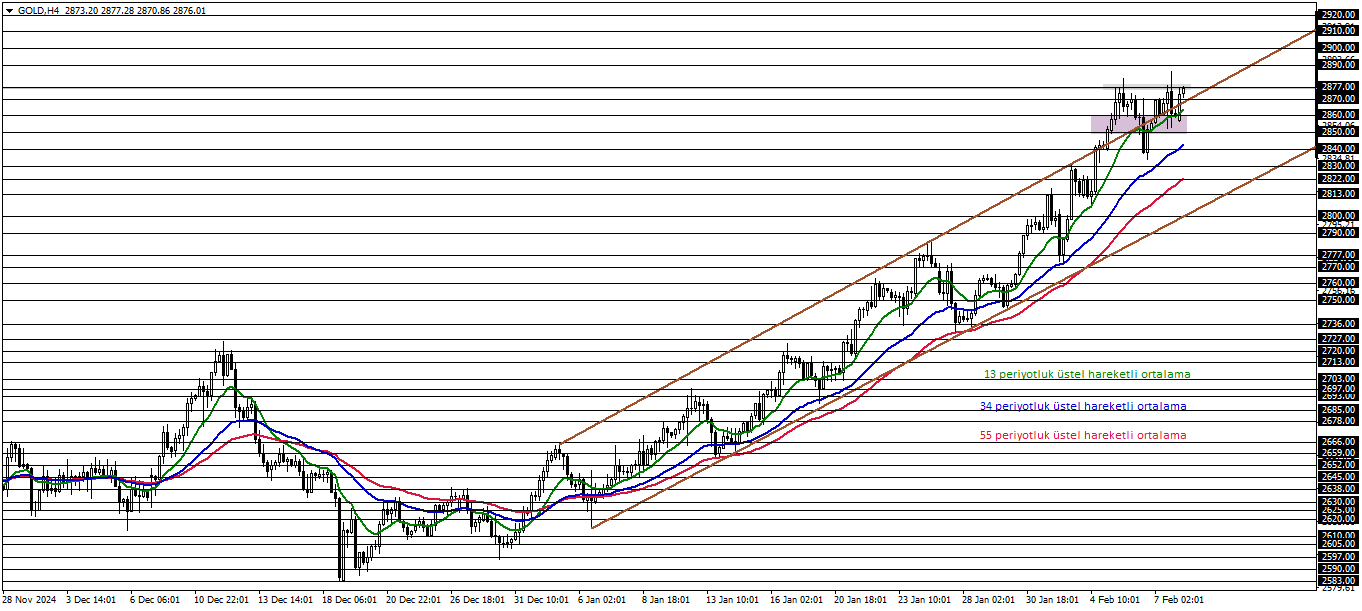Click the 2610.00 price level label
Screen dimensions: 1362x611
click(1338, 536)
